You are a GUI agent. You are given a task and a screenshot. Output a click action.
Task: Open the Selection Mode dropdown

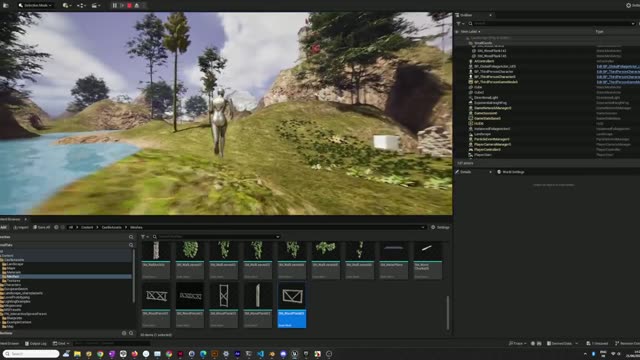(36, 5)
